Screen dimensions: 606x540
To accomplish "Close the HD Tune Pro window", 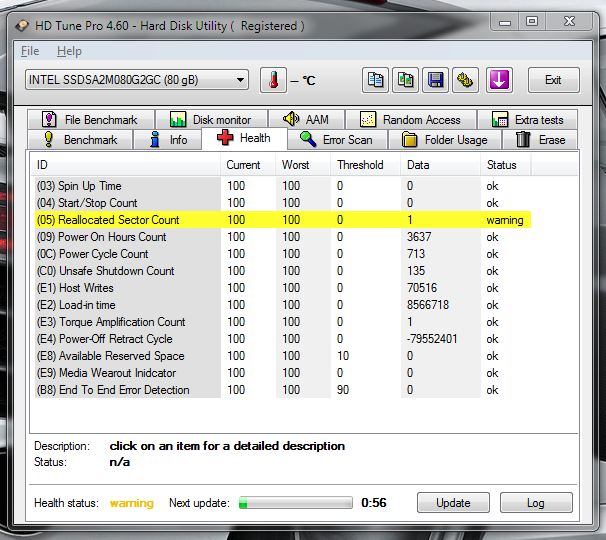I will (569, 22).
